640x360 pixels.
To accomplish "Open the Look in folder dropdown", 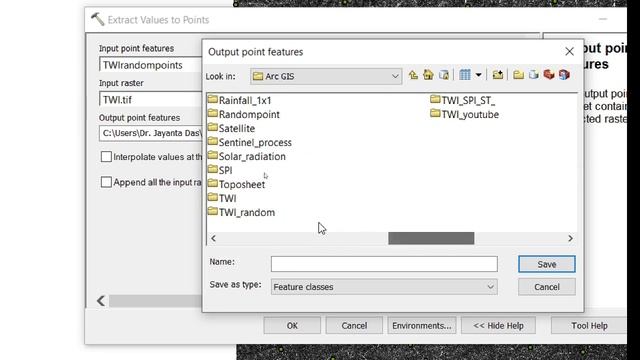I will (x=395, y=76).
